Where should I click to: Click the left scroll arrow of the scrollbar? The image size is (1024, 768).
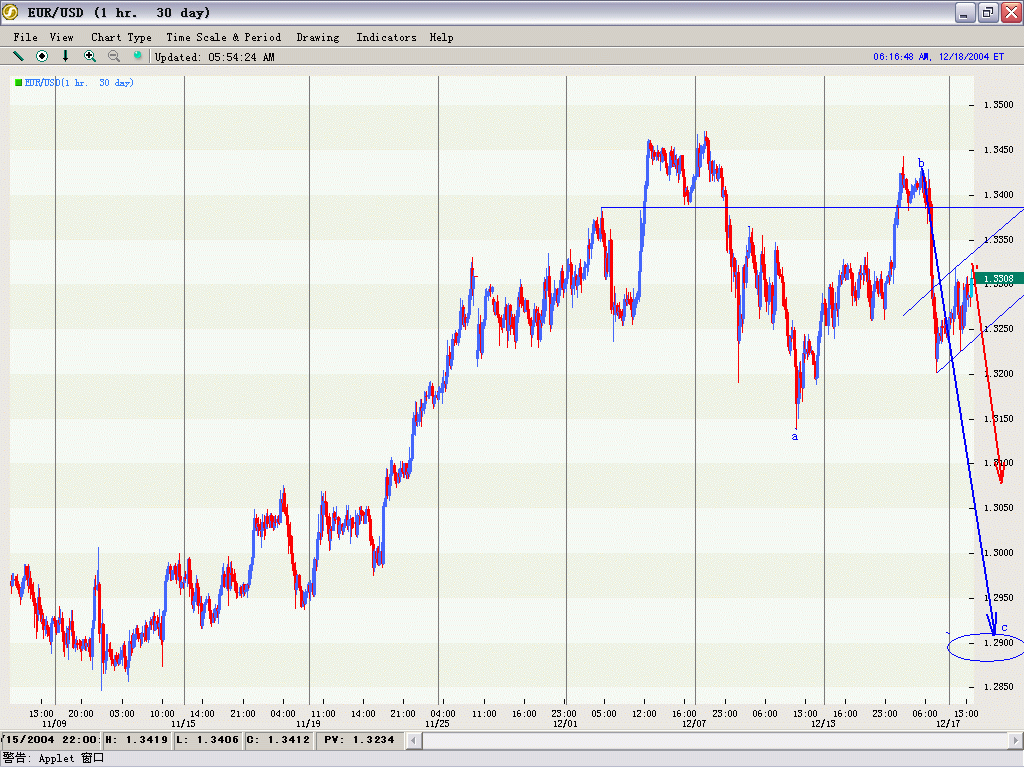[414, 741]
